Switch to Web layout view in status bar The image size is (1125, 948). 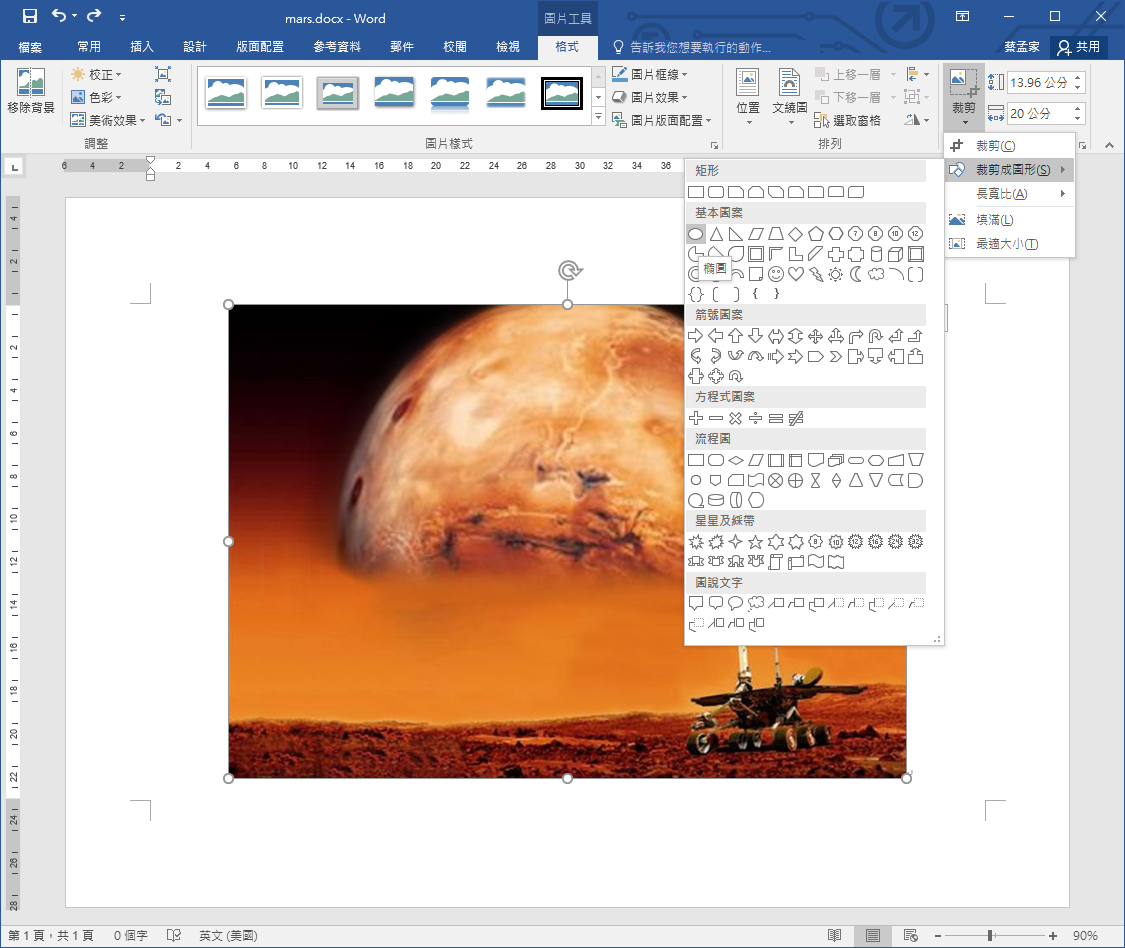pos(911,936)
